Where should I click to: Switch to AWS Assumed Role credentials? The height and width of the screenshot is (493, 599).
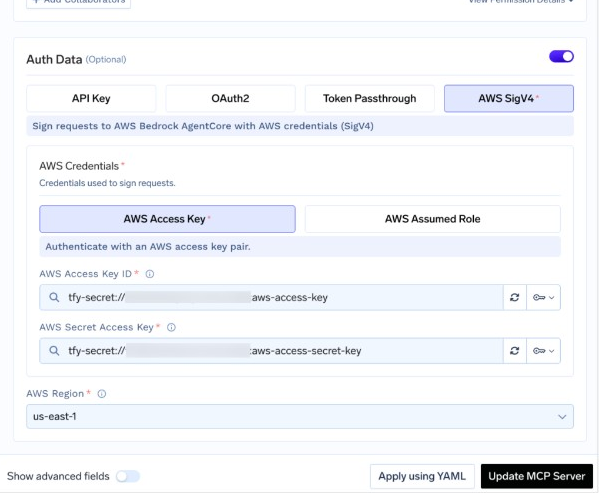tap(432, 219)
